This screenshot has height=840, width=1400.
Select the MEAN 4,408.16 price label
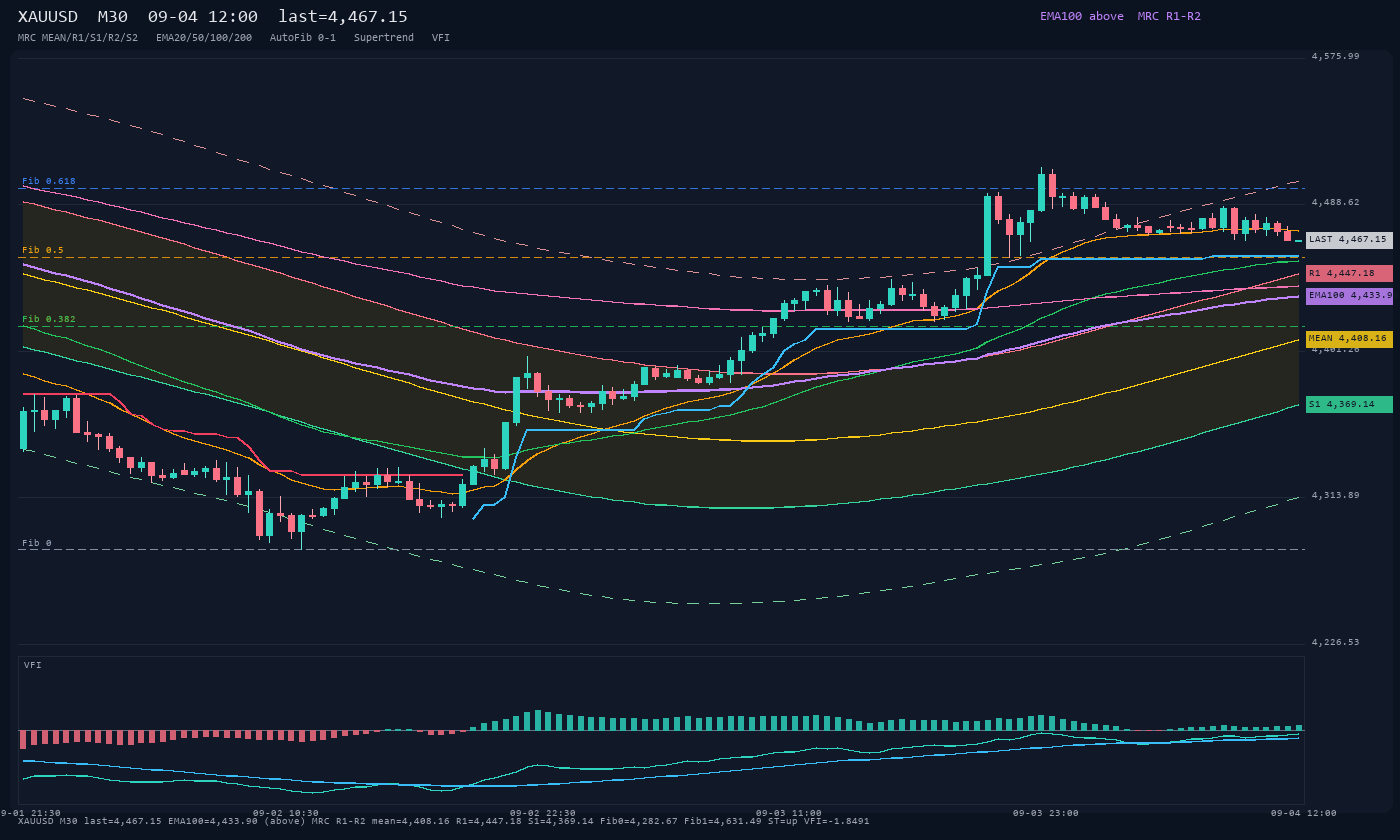(x=1349, y=339)
